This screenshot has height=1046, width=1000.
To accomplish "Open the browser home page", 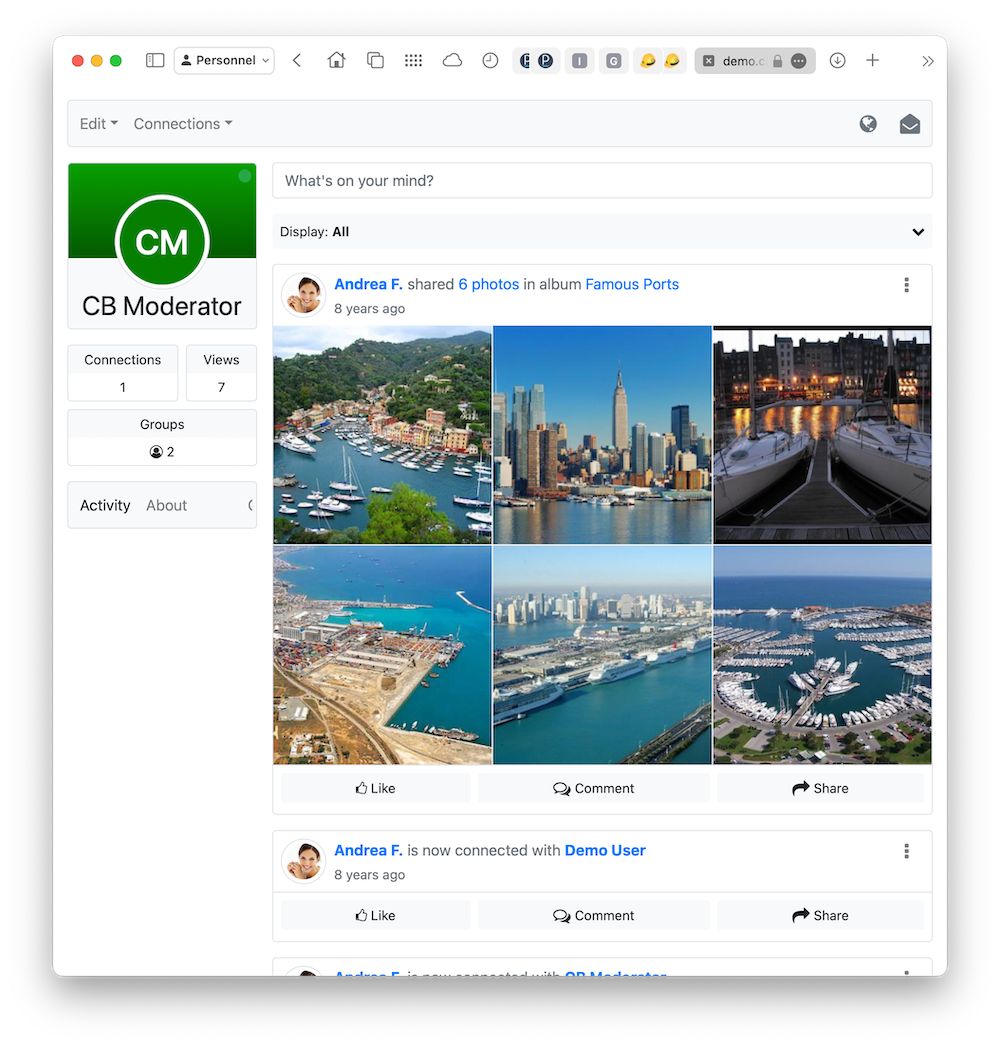I will coord(336,61).
